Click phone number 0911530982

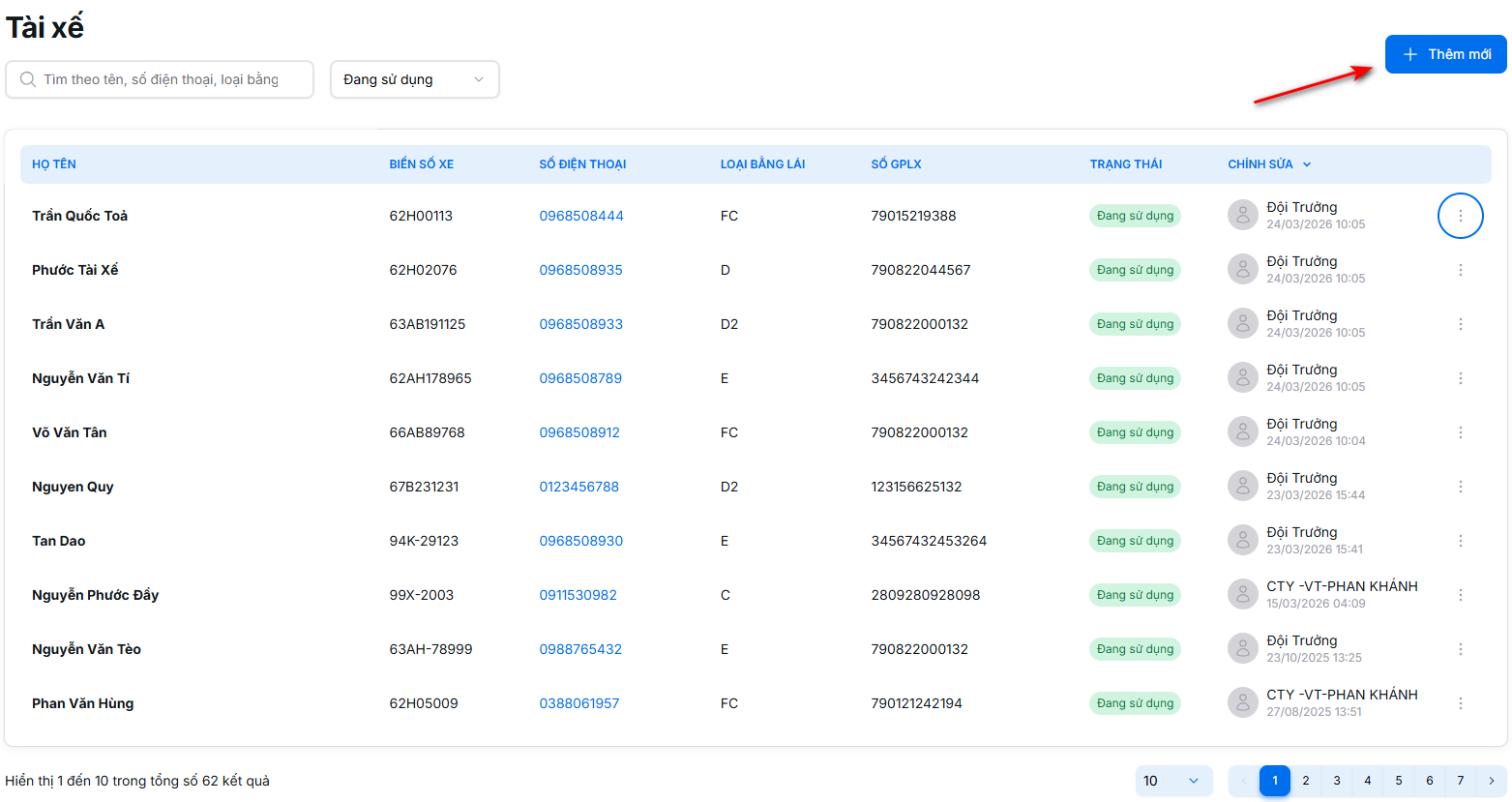click(x=578, y=595)
